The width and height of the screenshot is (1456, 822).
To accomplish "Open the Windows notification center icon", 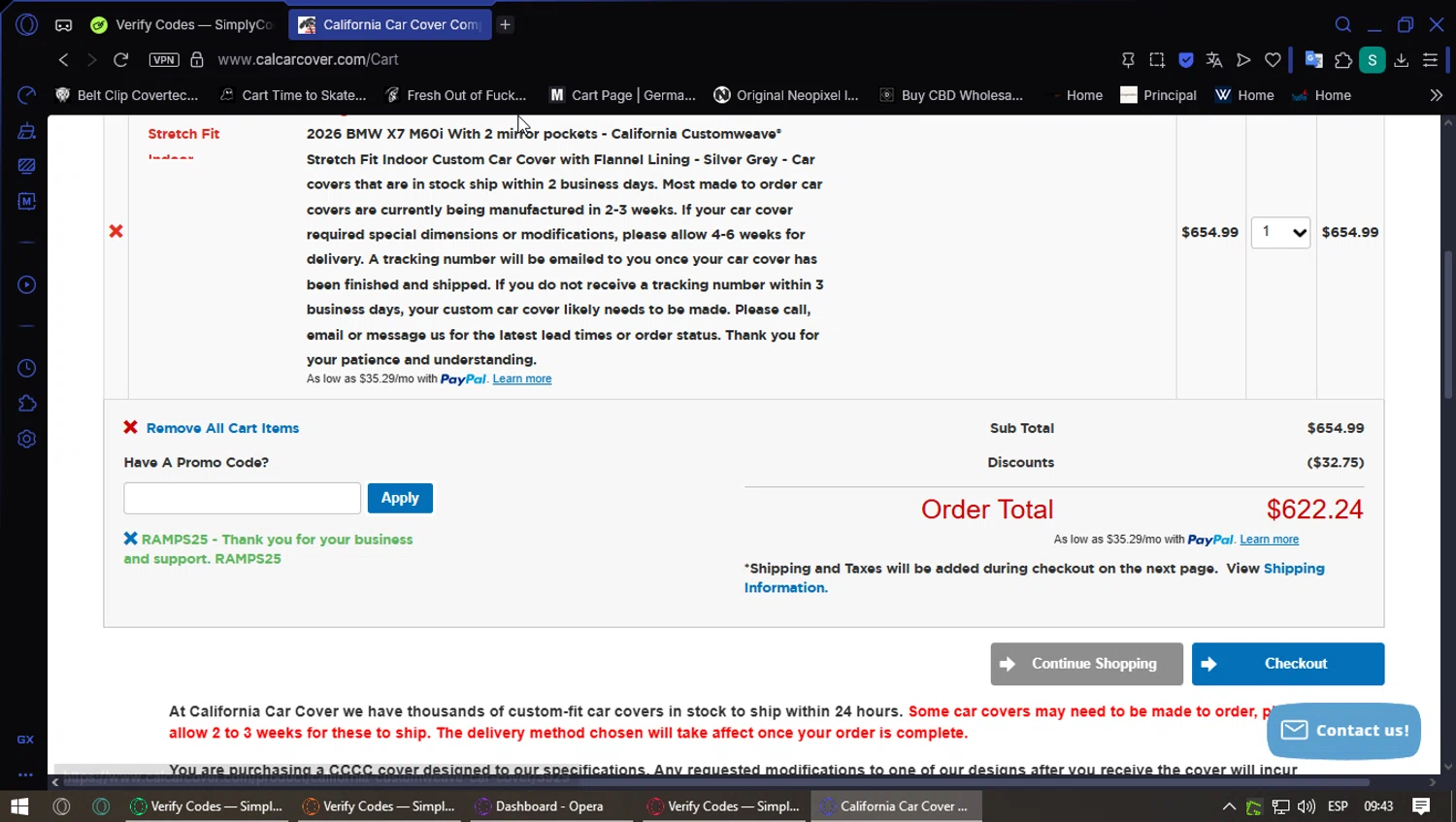I will [1421, 806].
